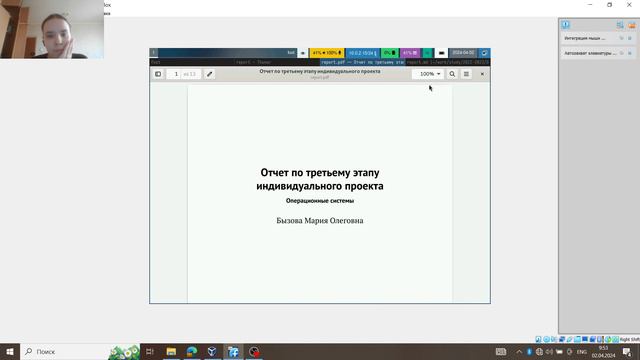
Task: Open the volume speaker tray icon
Action: pyautogui.click(x=549, y=352)
